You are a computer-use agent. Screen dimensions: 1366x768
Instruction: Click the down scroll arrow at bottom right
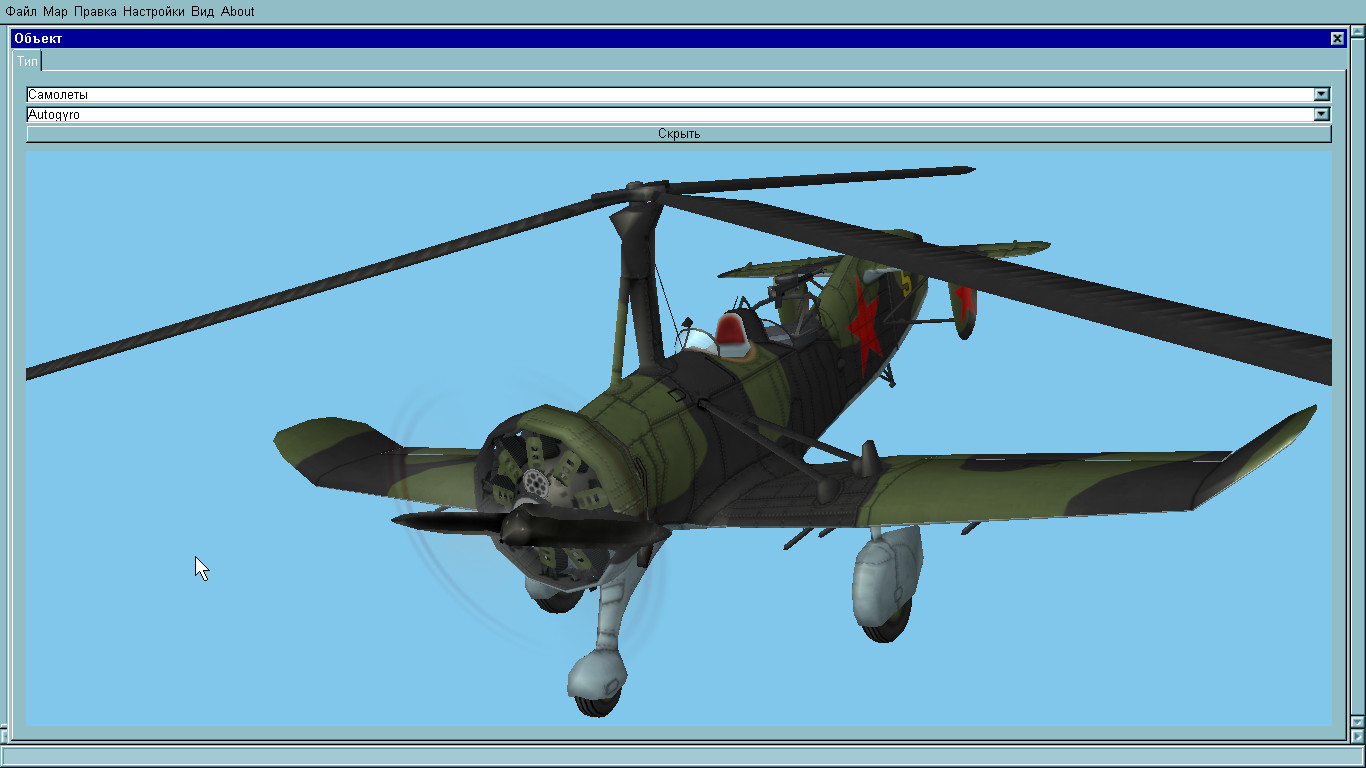click(1358, 720)
